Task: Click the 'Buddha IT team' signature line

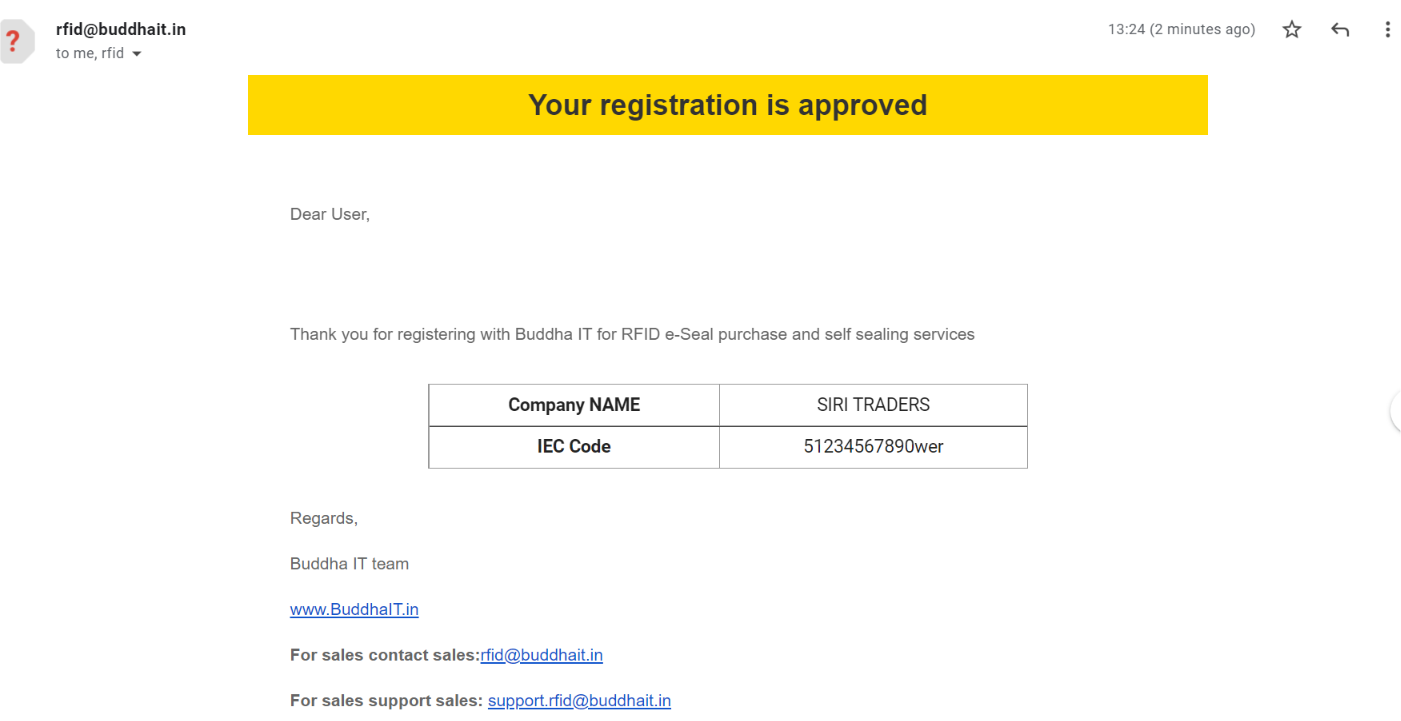Action: coord(349,564)
